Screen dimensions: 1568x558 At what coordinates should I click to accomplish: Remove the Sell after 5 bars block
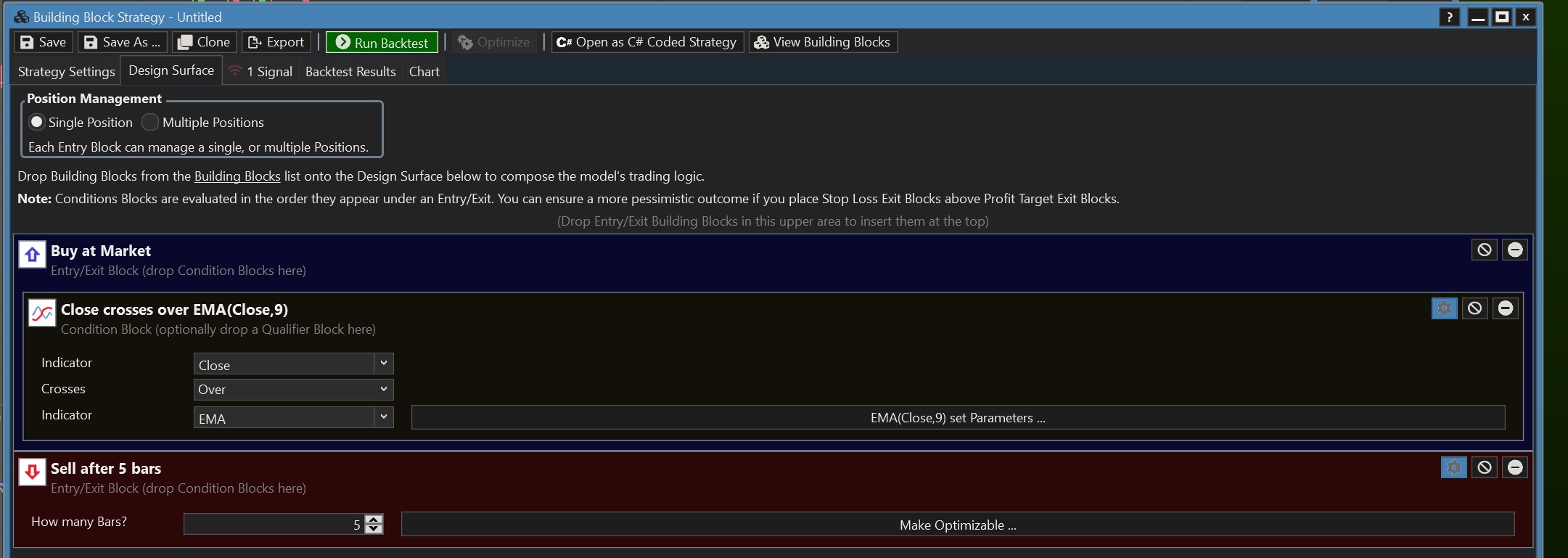1514,468
